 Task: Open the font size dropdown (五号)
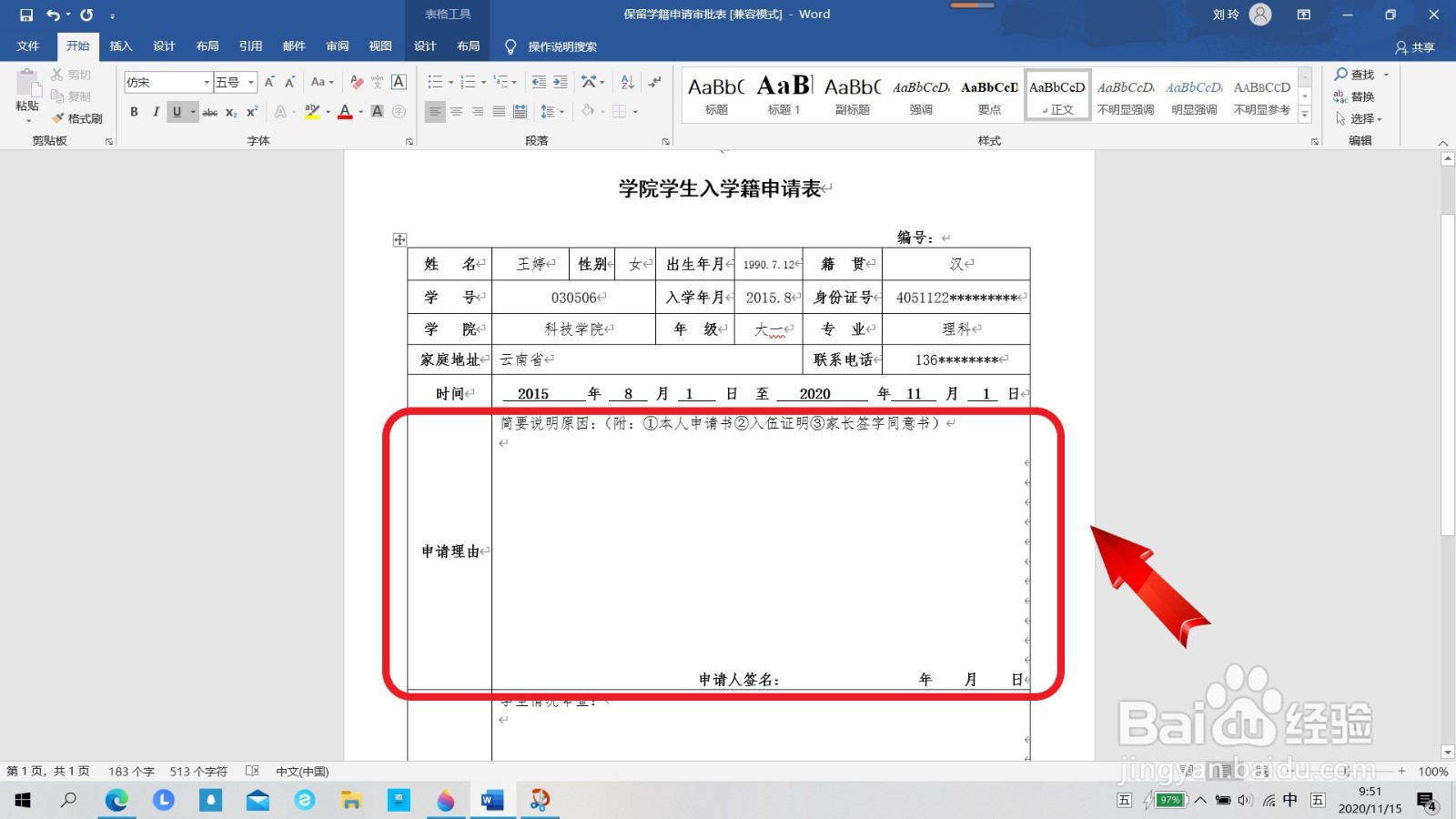(x=251, y=82)
